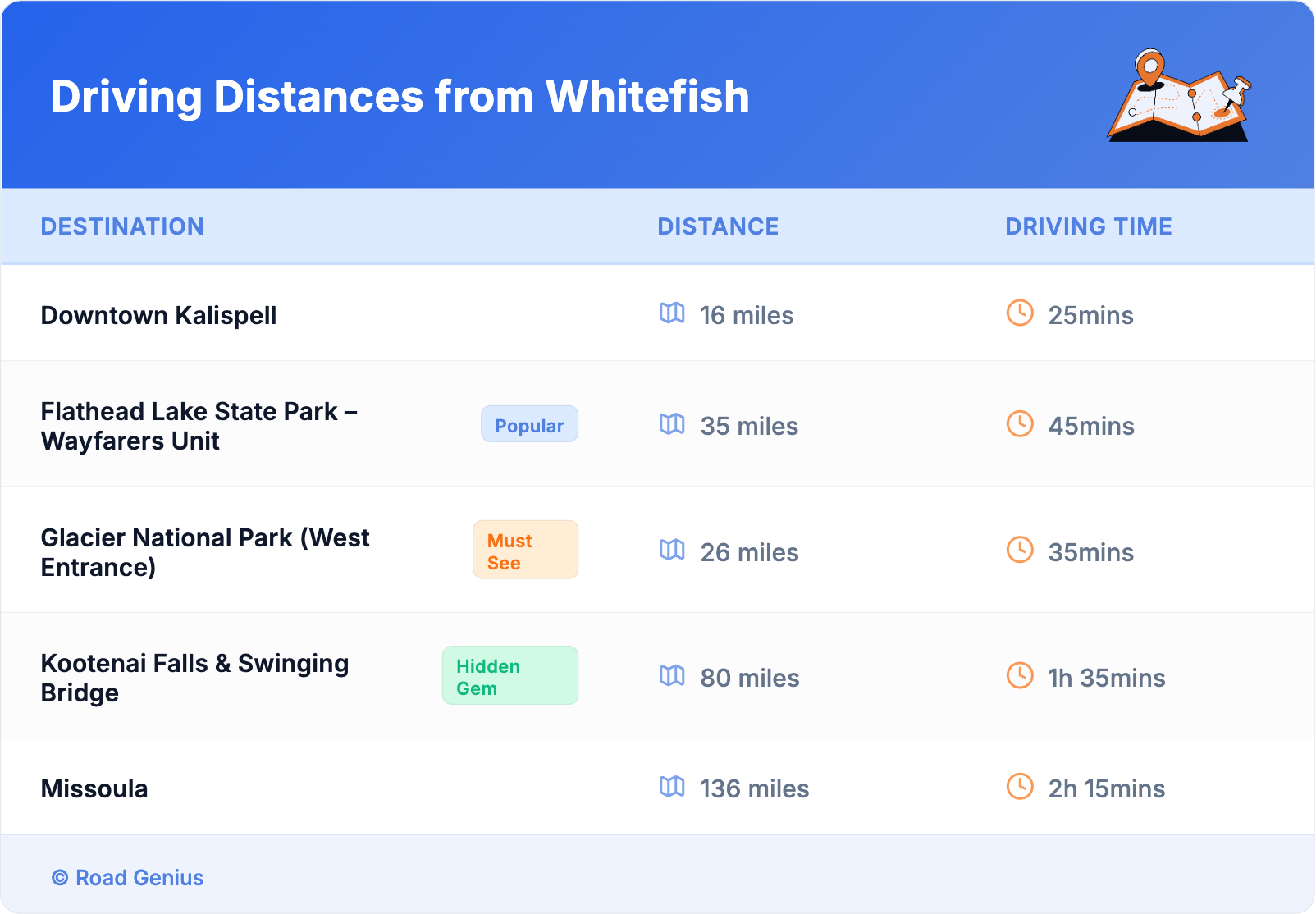The width and height of the screenshot is (1316, 914).
Task: Click the Driving Distances from Whitefish title
Action: [400, 97]
